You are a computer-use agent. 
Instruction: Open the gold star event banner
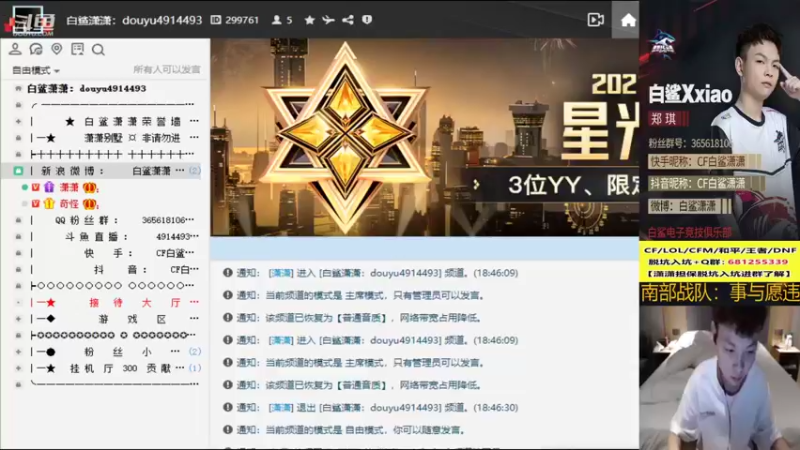[x=424, y=137]
